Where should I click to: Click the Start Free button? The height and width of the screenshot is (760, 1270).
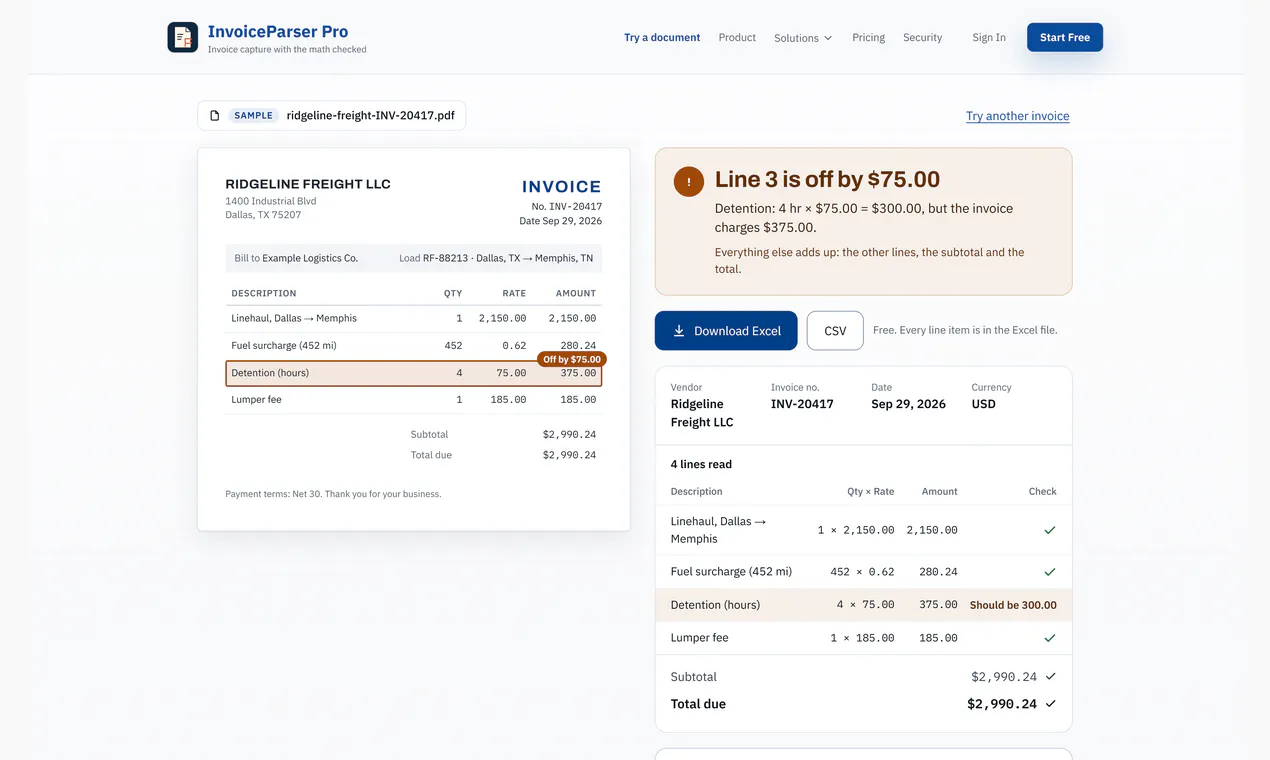1065,37
